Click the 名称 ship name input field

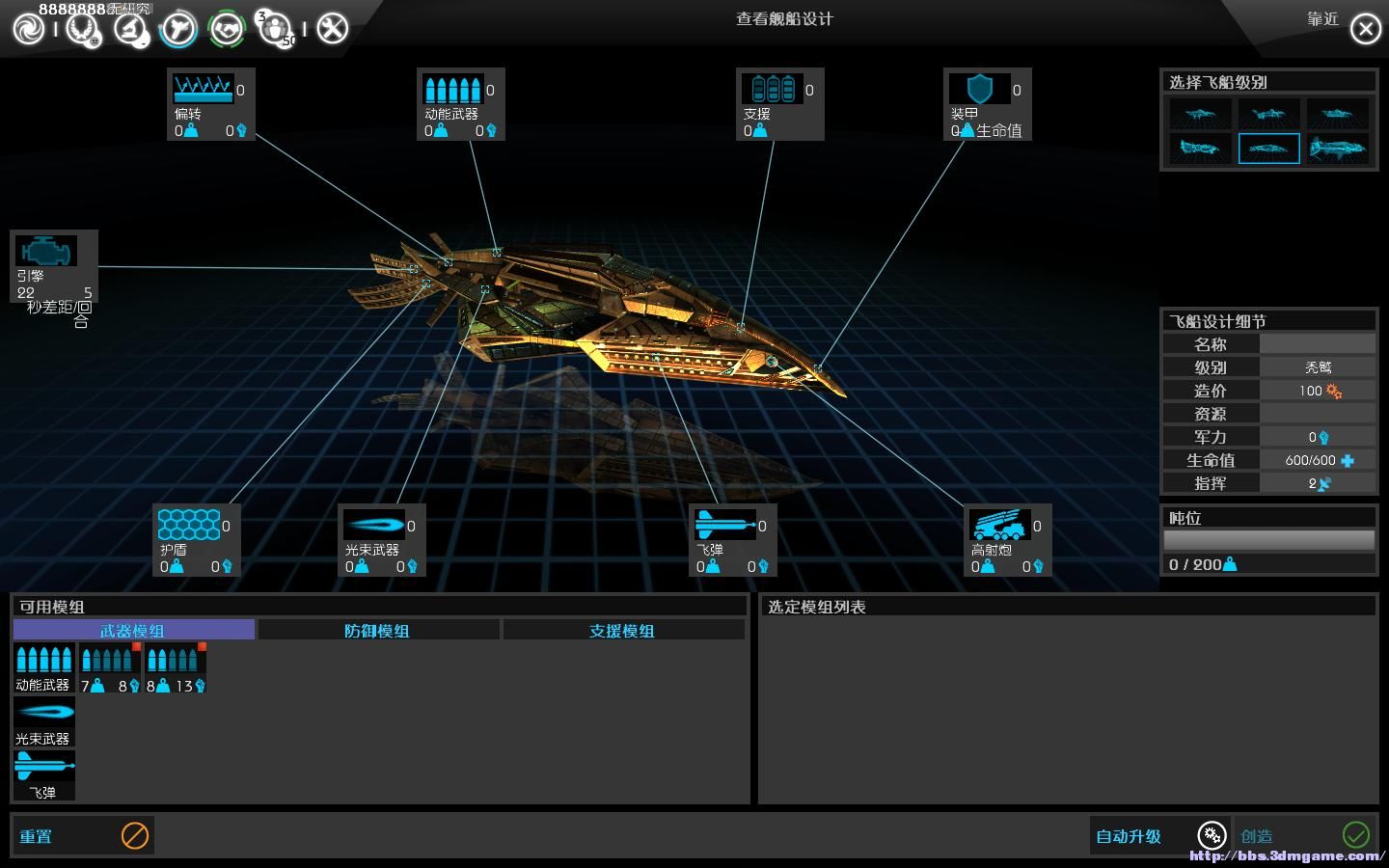pos(1318,344)
